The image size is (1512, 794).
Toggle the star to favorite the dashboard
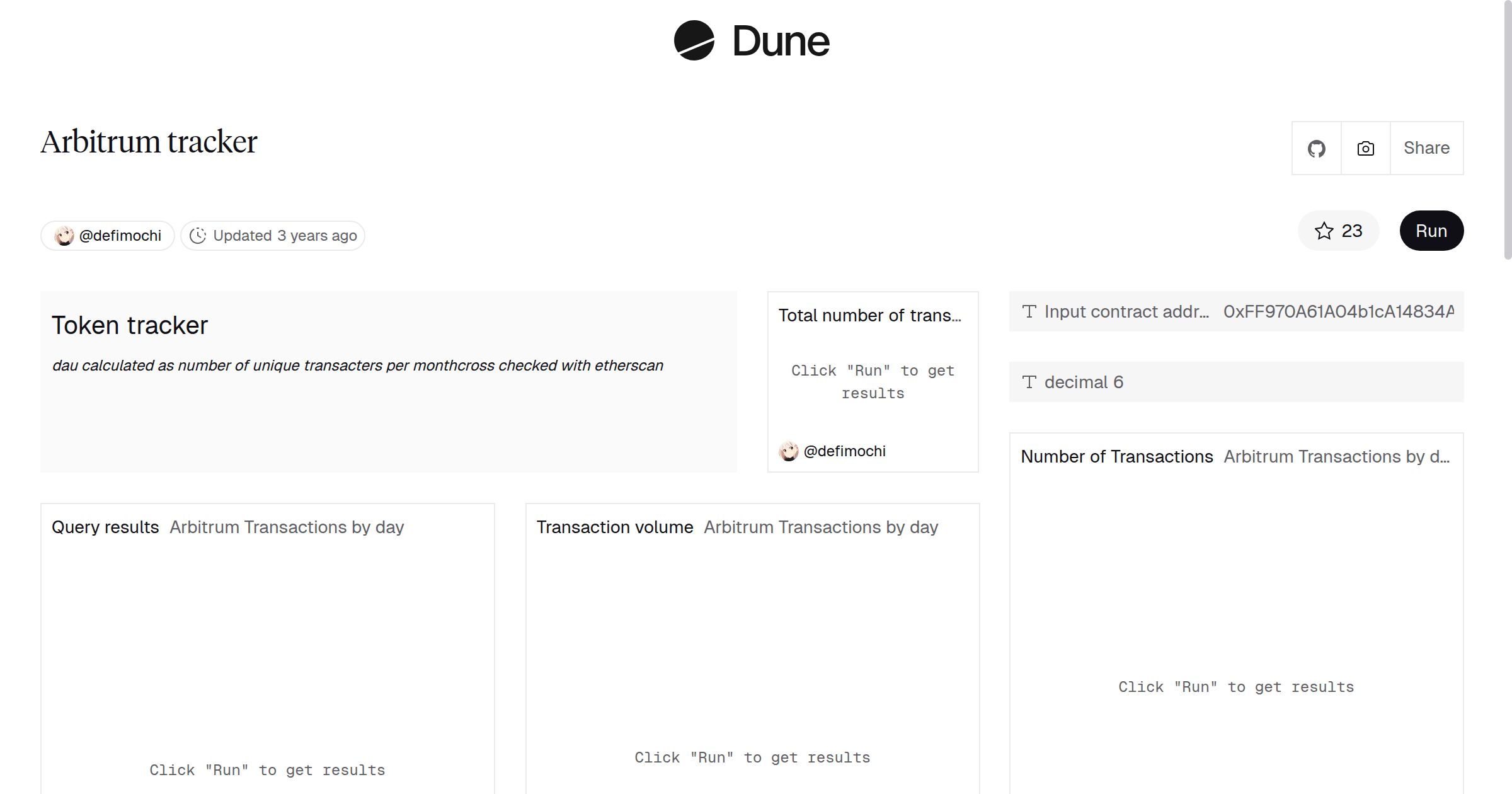pyautogui.click(x=1325, y=231)
